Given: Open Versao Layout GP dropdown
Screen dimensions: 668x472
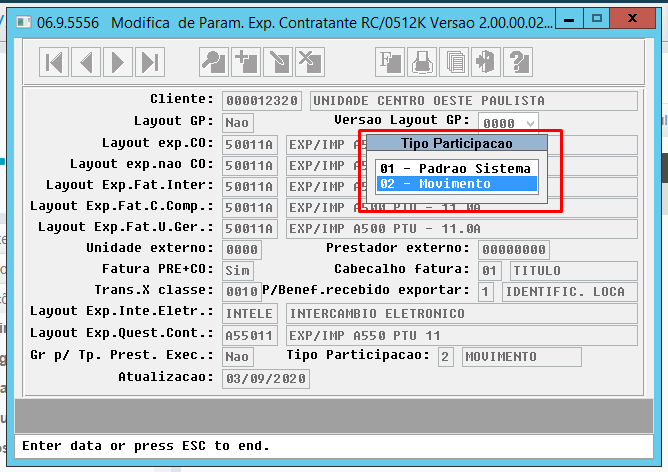Looking at the screenshot, I should 530,124.
